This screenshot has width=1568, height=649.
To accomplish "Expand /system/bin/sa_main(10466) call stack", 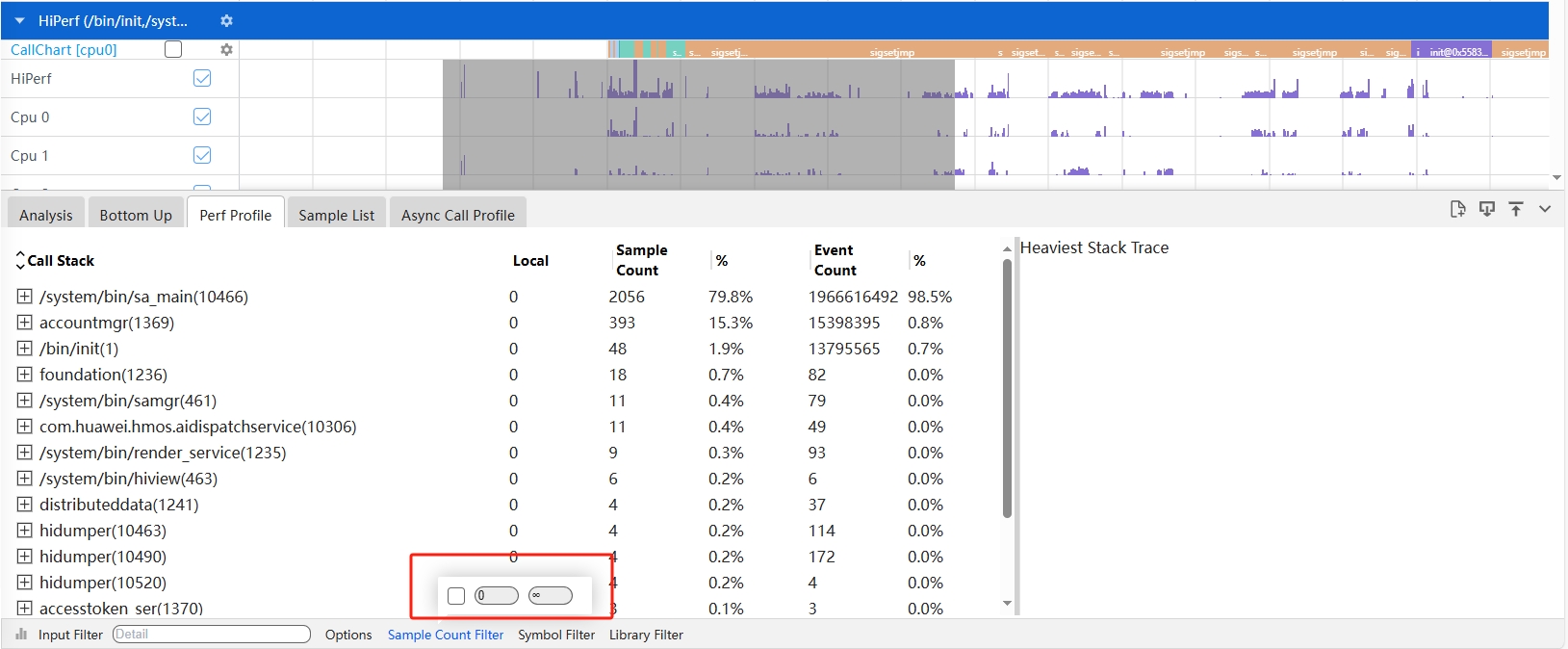I will (25, 297).
